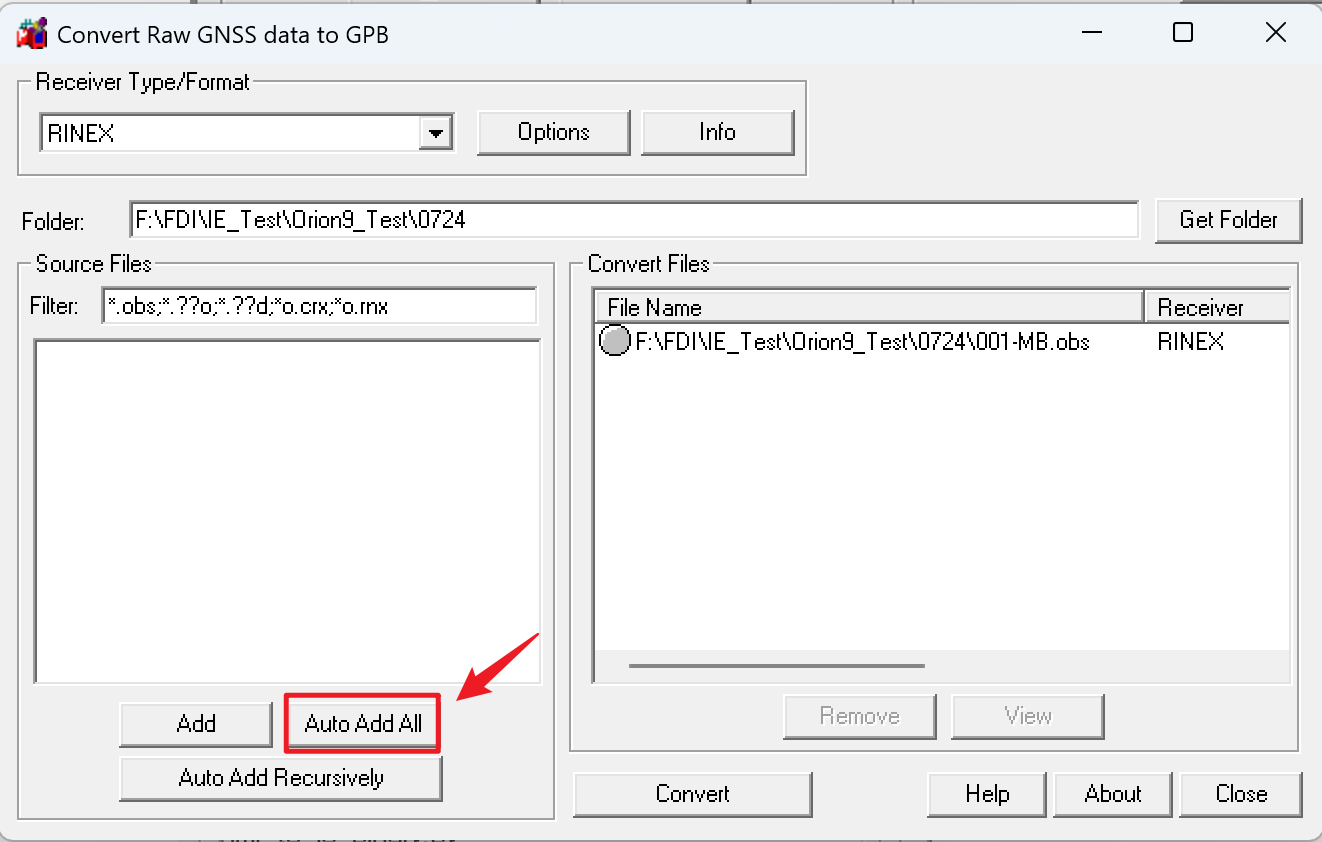Open receiver Options

tap(554, 132)
